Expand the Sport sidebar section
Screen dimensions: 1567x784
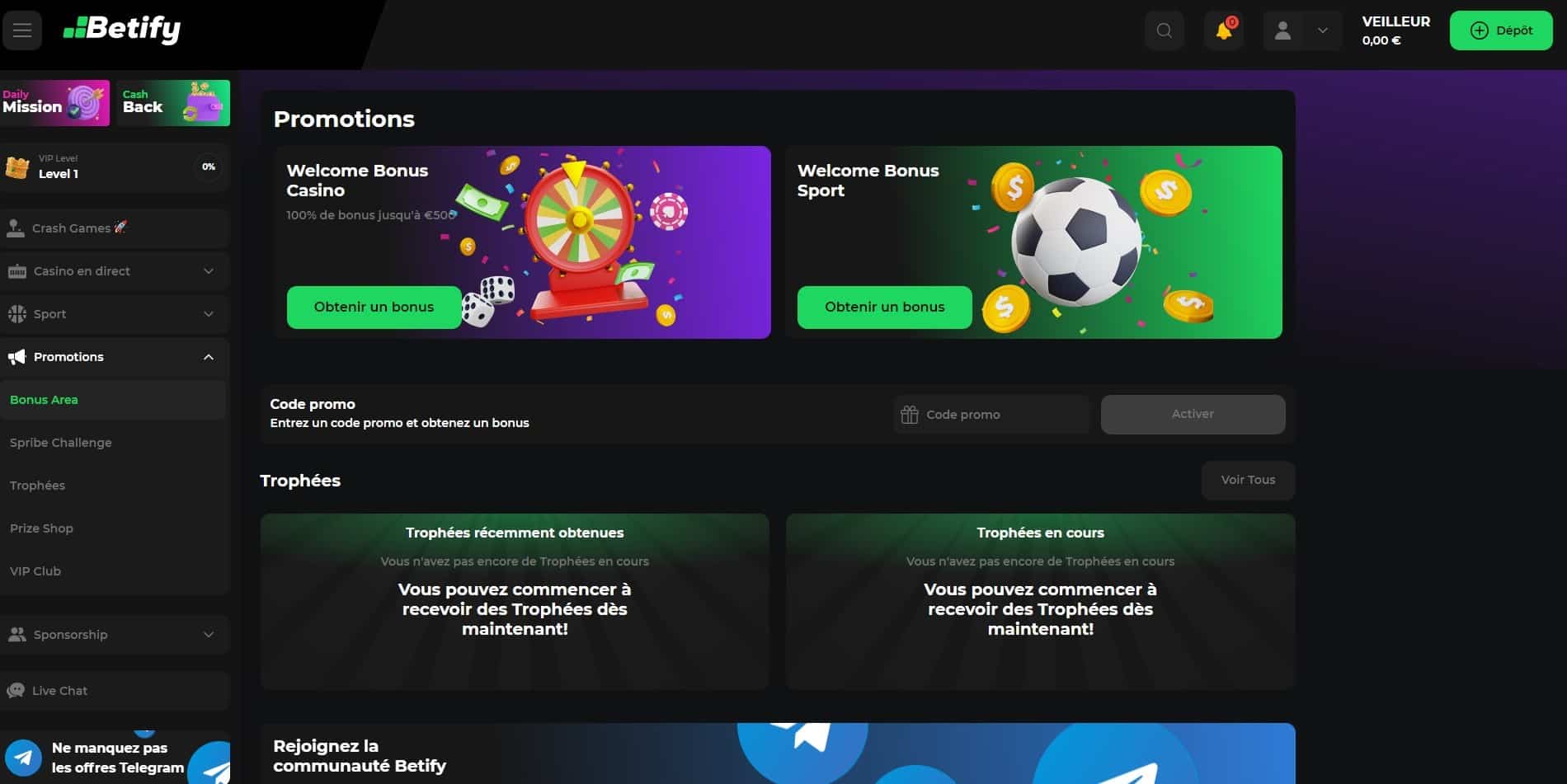[115, 314]
